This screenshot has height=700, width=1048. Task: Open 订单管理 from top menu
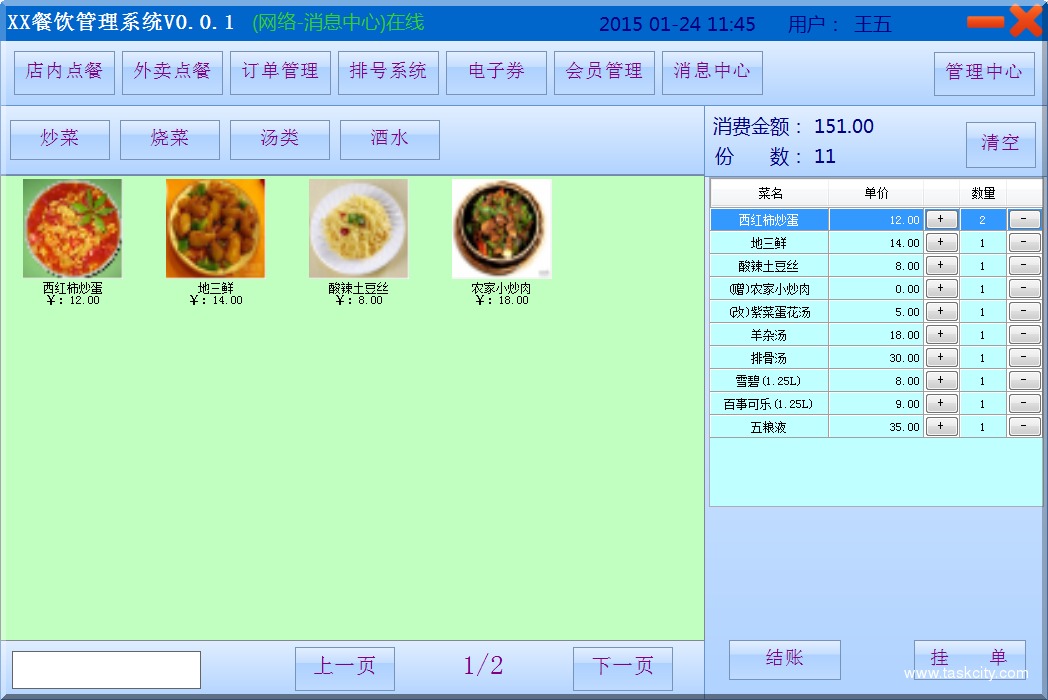(280, 72)
